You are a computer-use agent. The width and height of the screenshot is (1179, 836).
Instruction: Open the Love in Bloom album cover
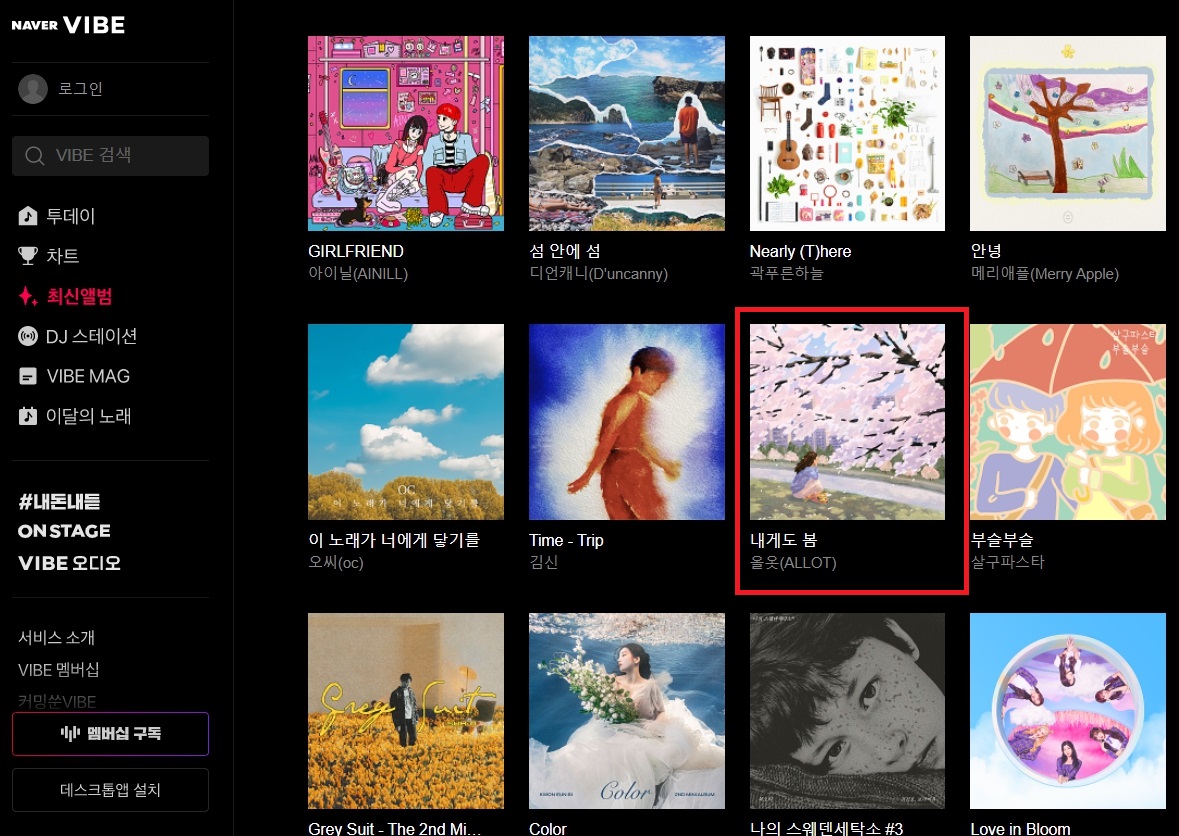pos(1068,710)
